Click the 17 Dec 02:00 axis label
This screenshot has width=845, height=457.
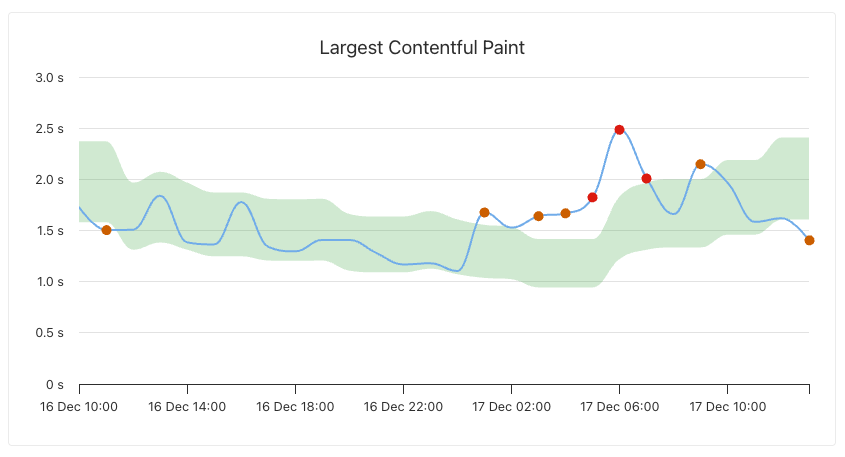pyautogui.click(x=511, y=407)
